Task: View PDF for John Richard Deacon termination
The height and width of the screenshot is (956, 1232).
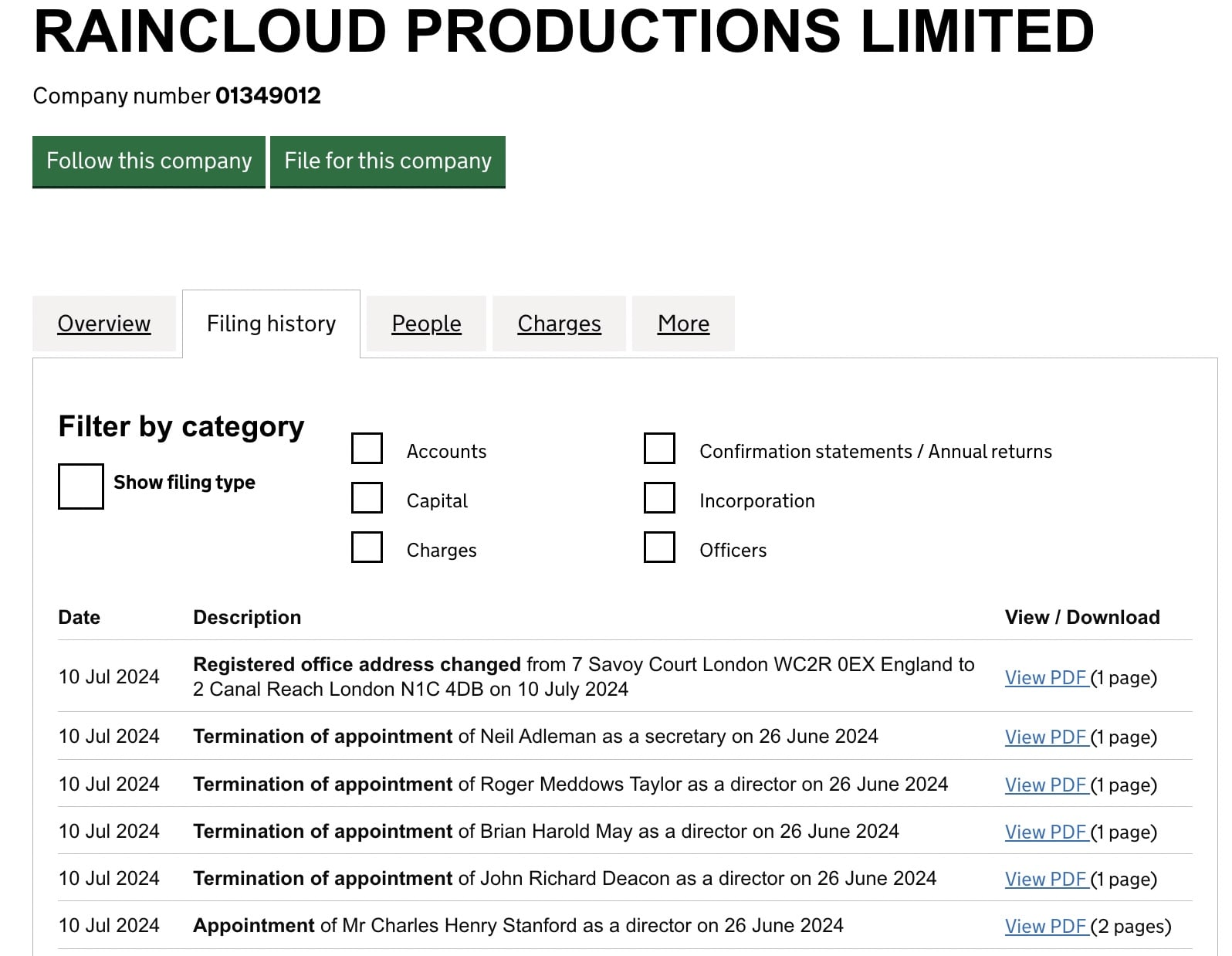Action: pos(1046,880)
